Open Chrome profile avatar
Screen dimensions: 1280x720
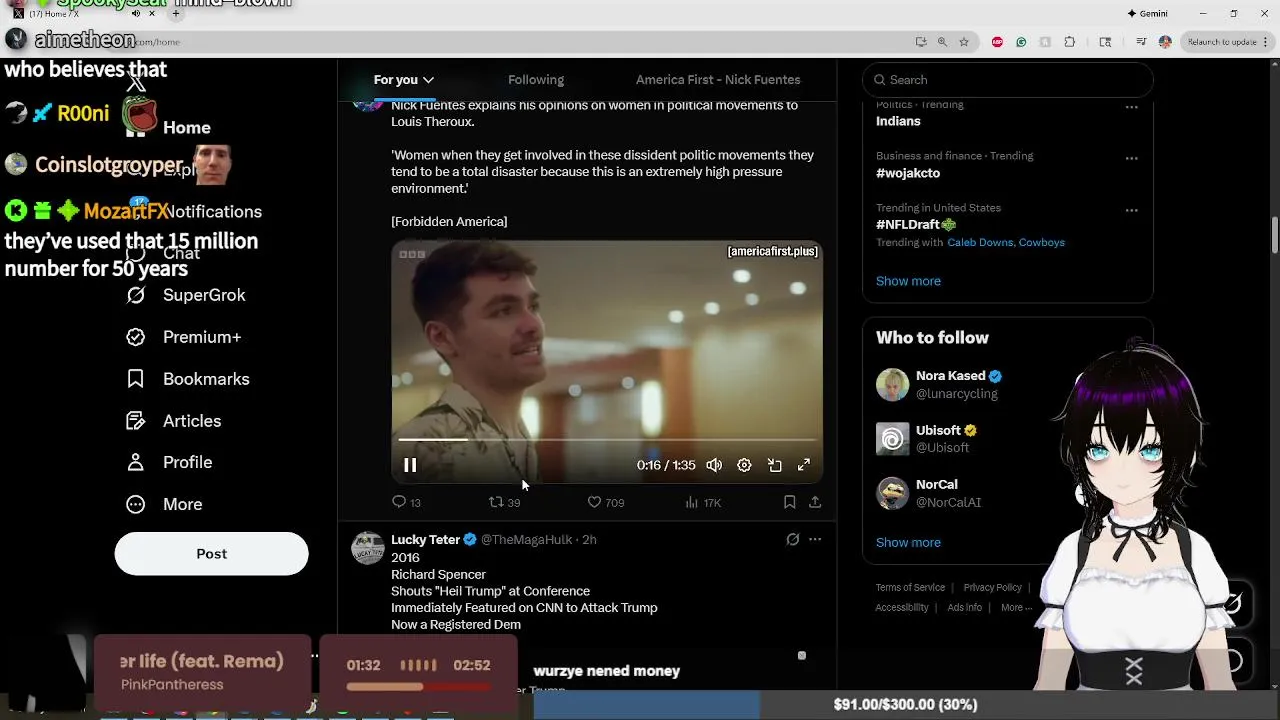click(x=1165, y=42)
